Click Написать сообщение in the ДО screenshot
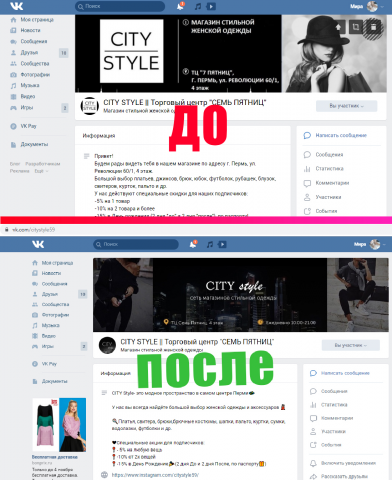This screenshot has width=392, height=480. [x=335, y=135]
